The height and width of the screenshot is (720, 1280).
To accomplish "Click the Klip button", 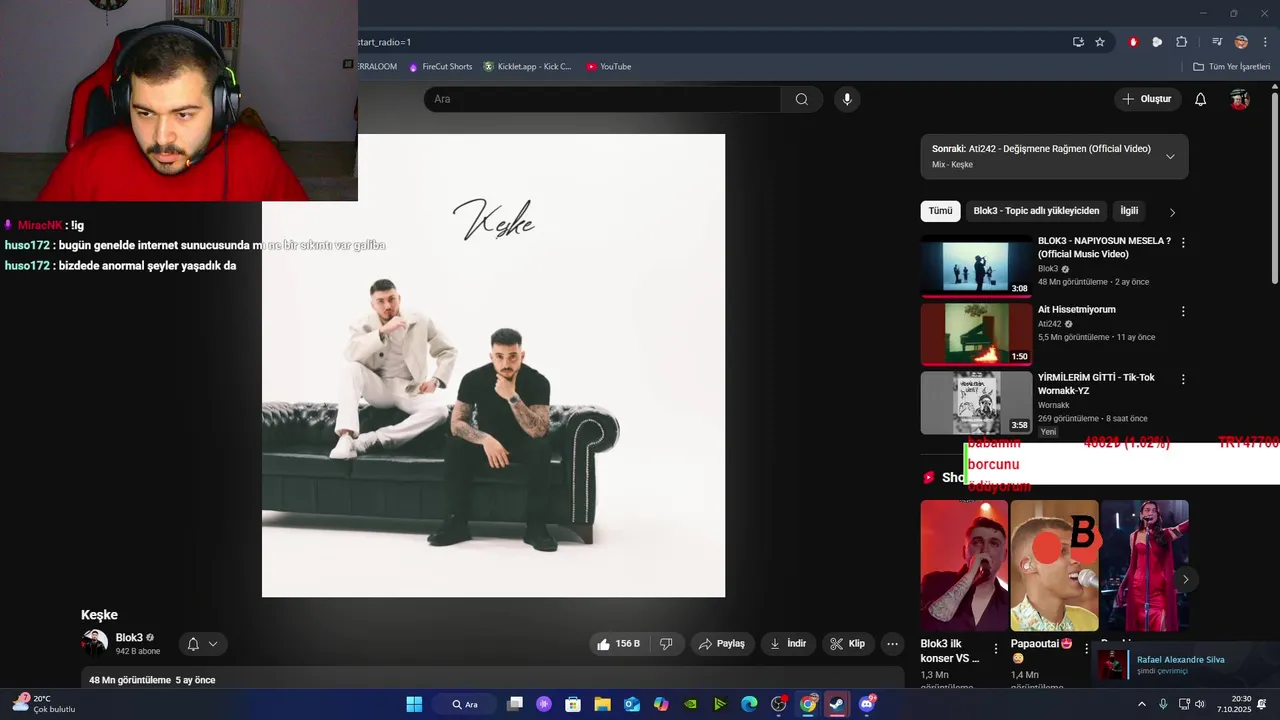I will point(848,644).
